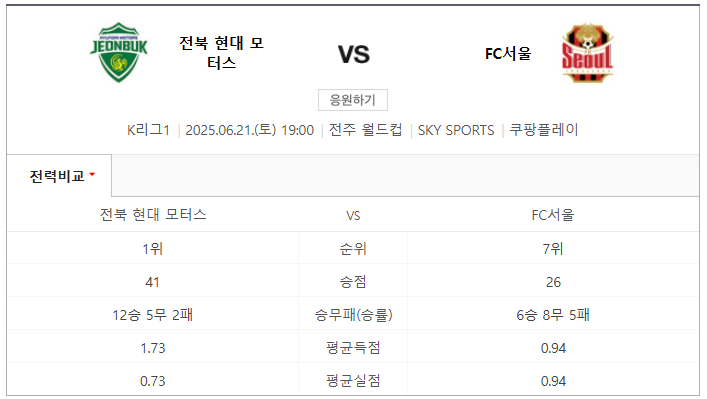Viewport: 707px width, 399px height.
Task: Click the 응원하기 button
Action: click(353, 100)
